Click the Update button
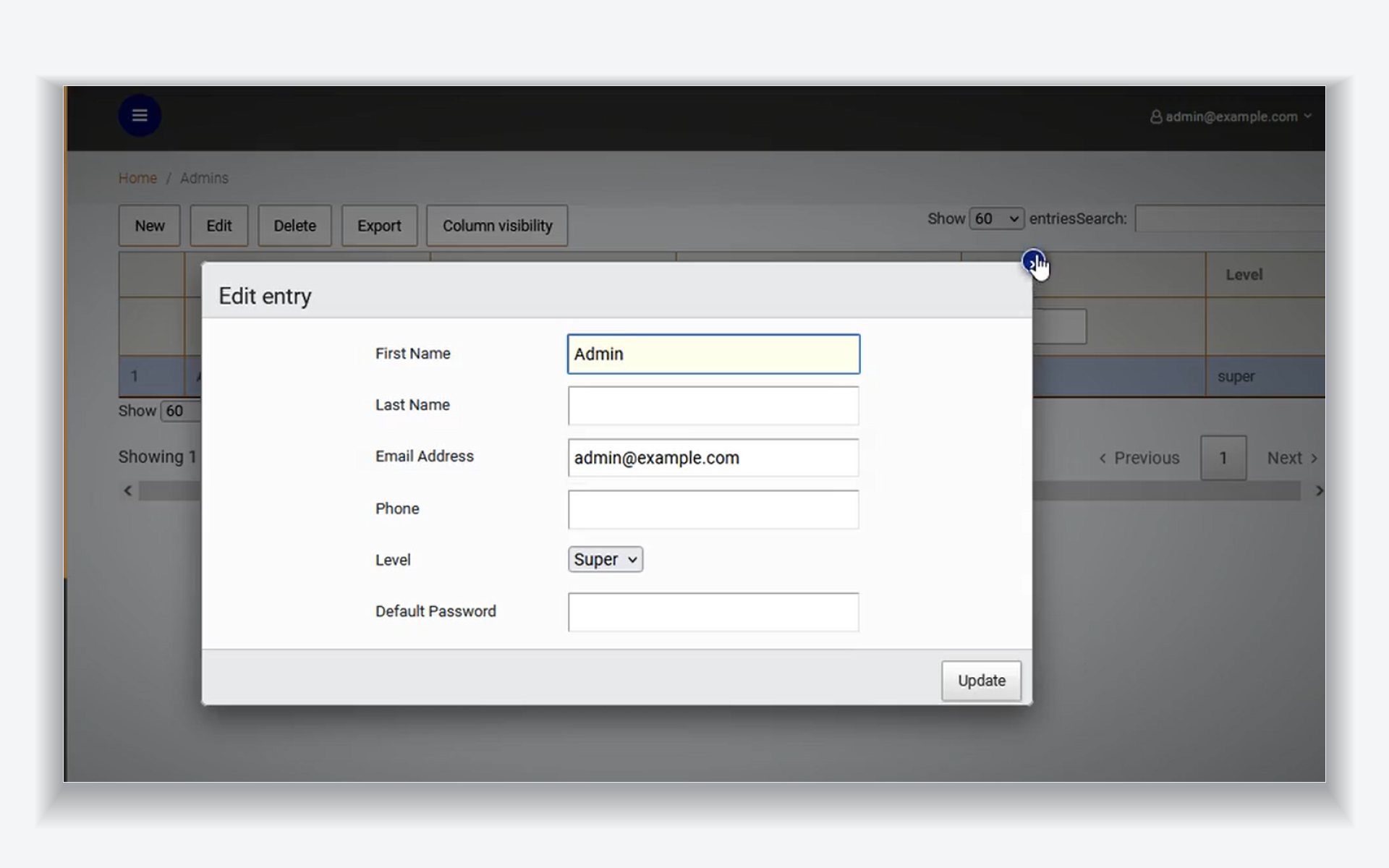 pyautogui.click(x=981, y=681)
